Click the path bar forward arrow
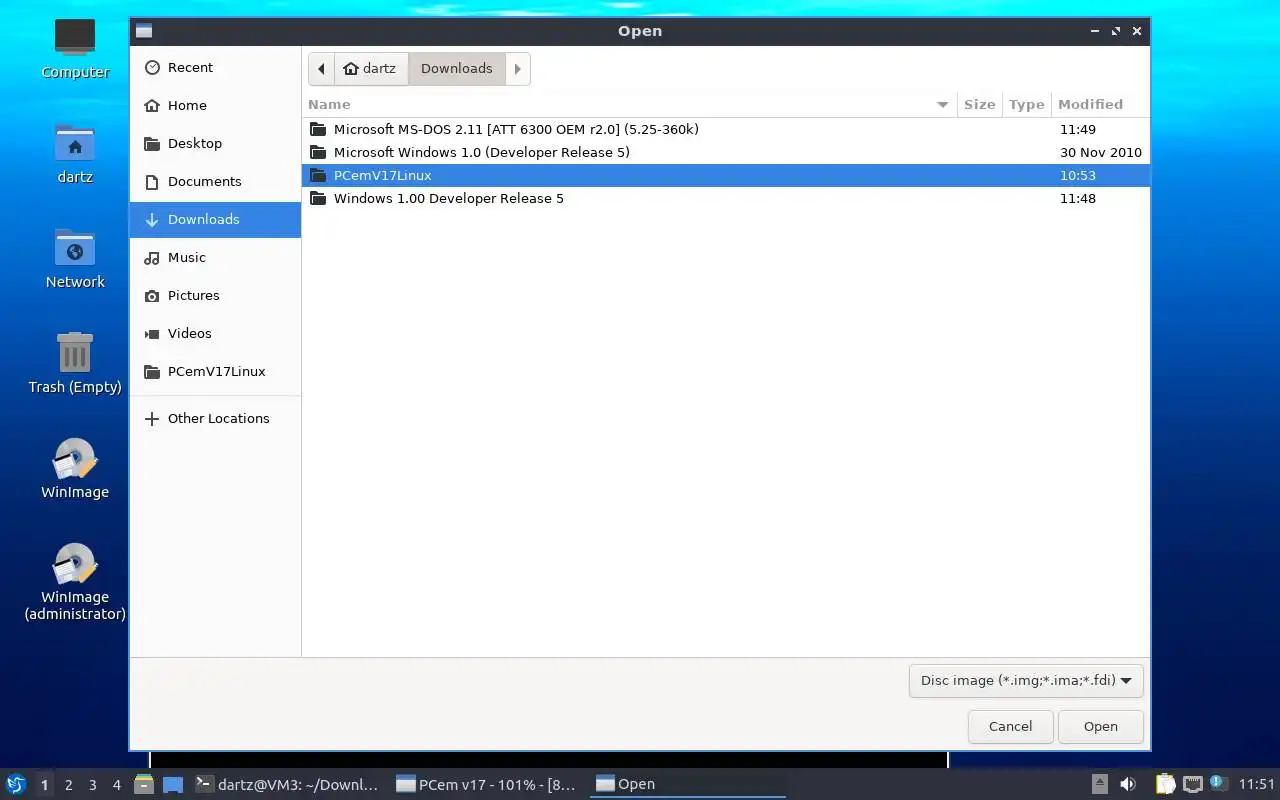1280x800 pixels. click(517, 68)
